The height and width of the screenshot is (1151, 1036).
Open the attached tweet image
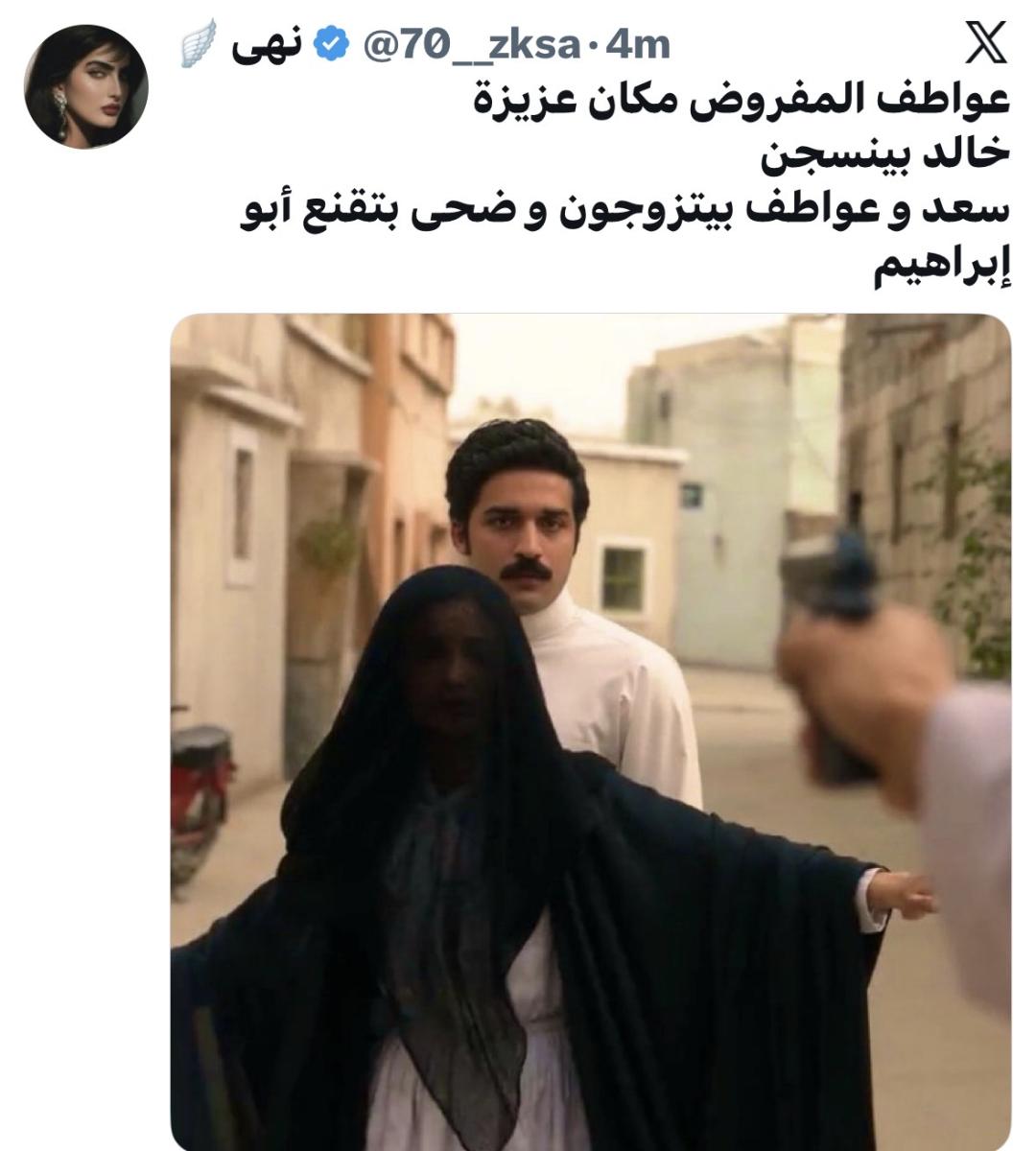click(x=590, y=732)
